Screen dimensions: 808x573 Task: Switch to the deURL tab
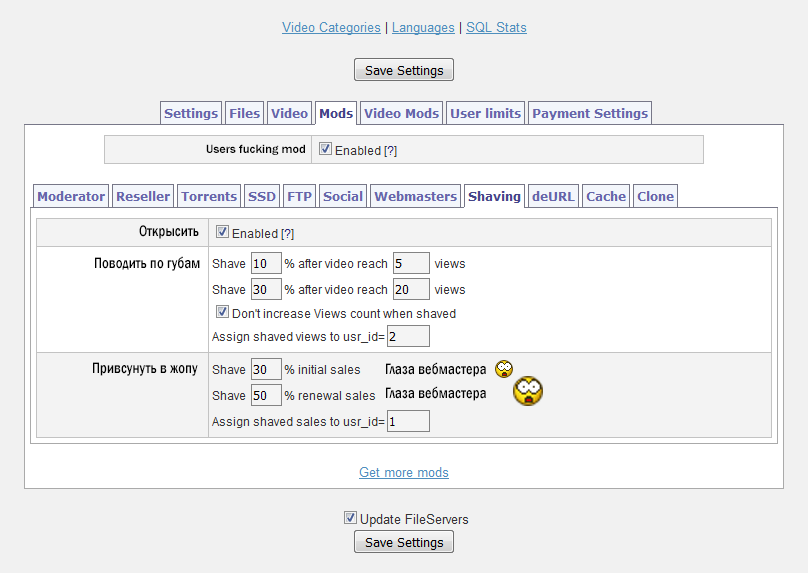click(553, 196)
